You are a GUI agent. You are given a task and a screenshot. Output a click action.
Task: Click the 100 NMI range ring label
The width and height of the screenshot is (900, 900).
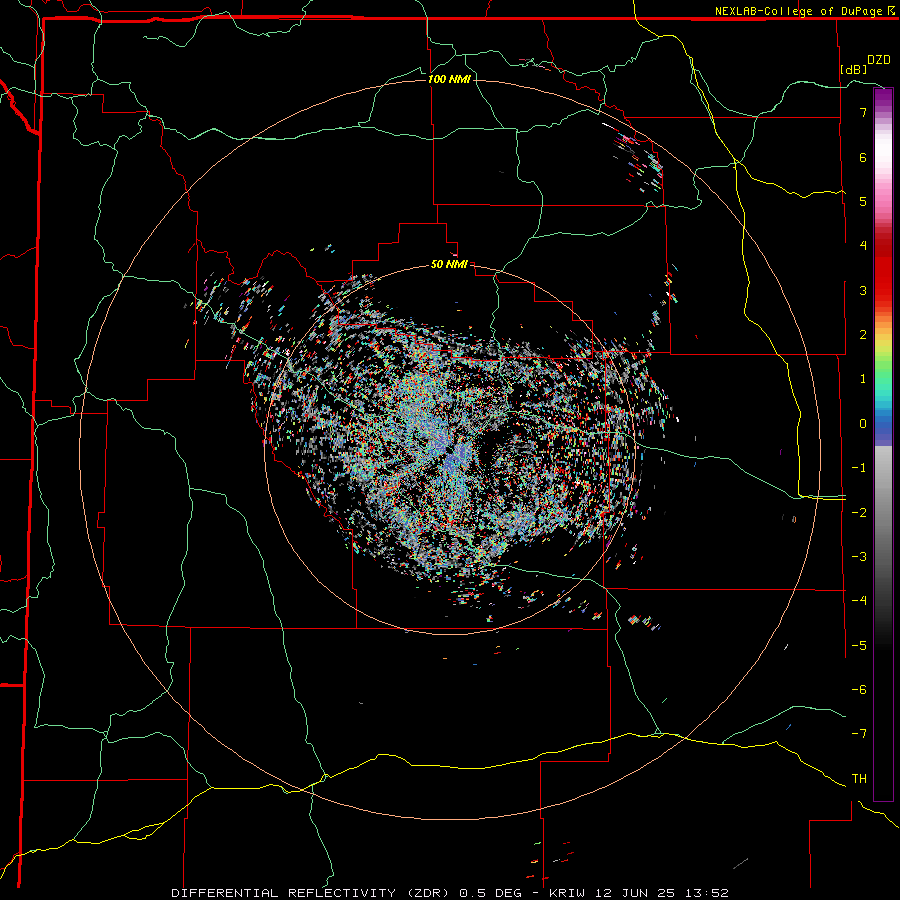[449, 79]
